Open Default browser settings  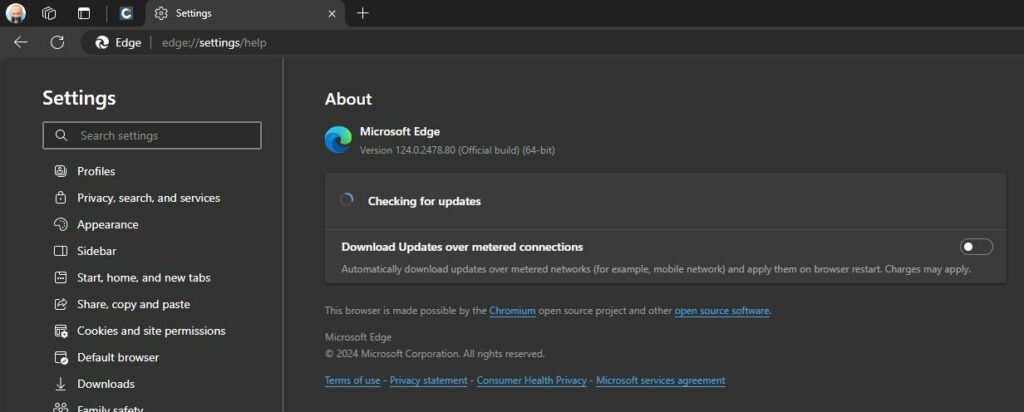118,358
